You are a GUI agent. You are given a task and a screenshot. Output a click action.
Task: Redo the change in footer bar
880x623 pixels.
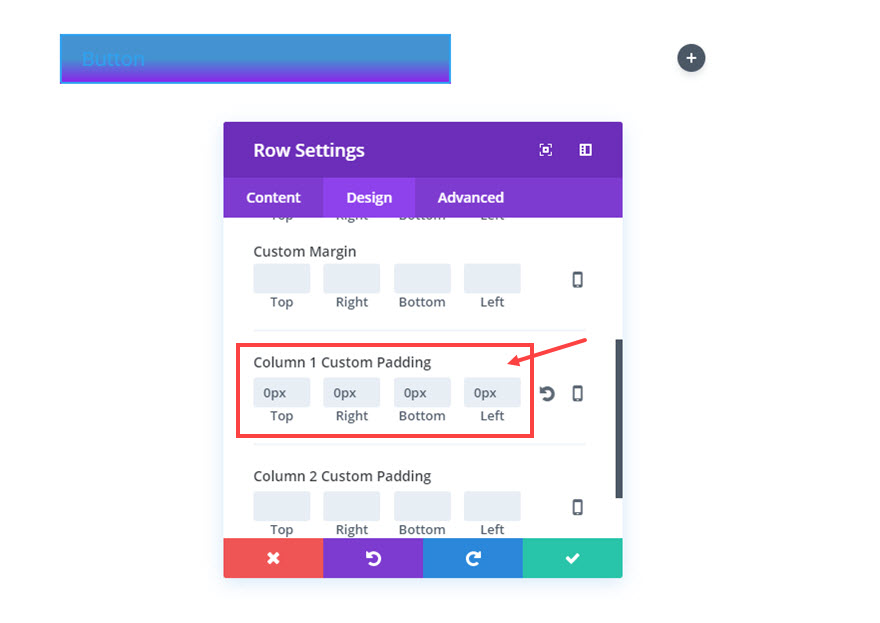click(473, 558)
